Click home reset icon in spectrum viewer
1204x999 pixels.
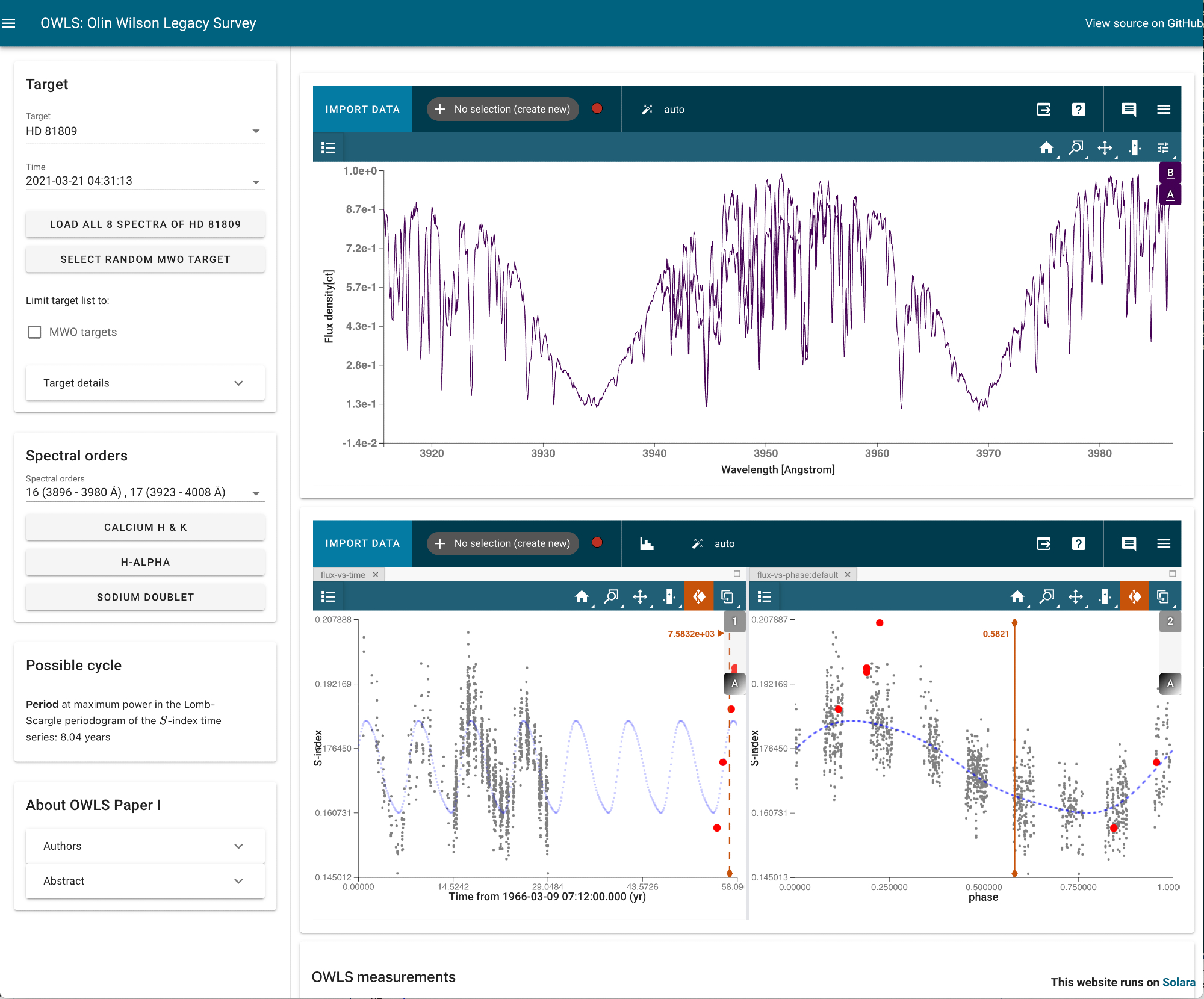1046,148
